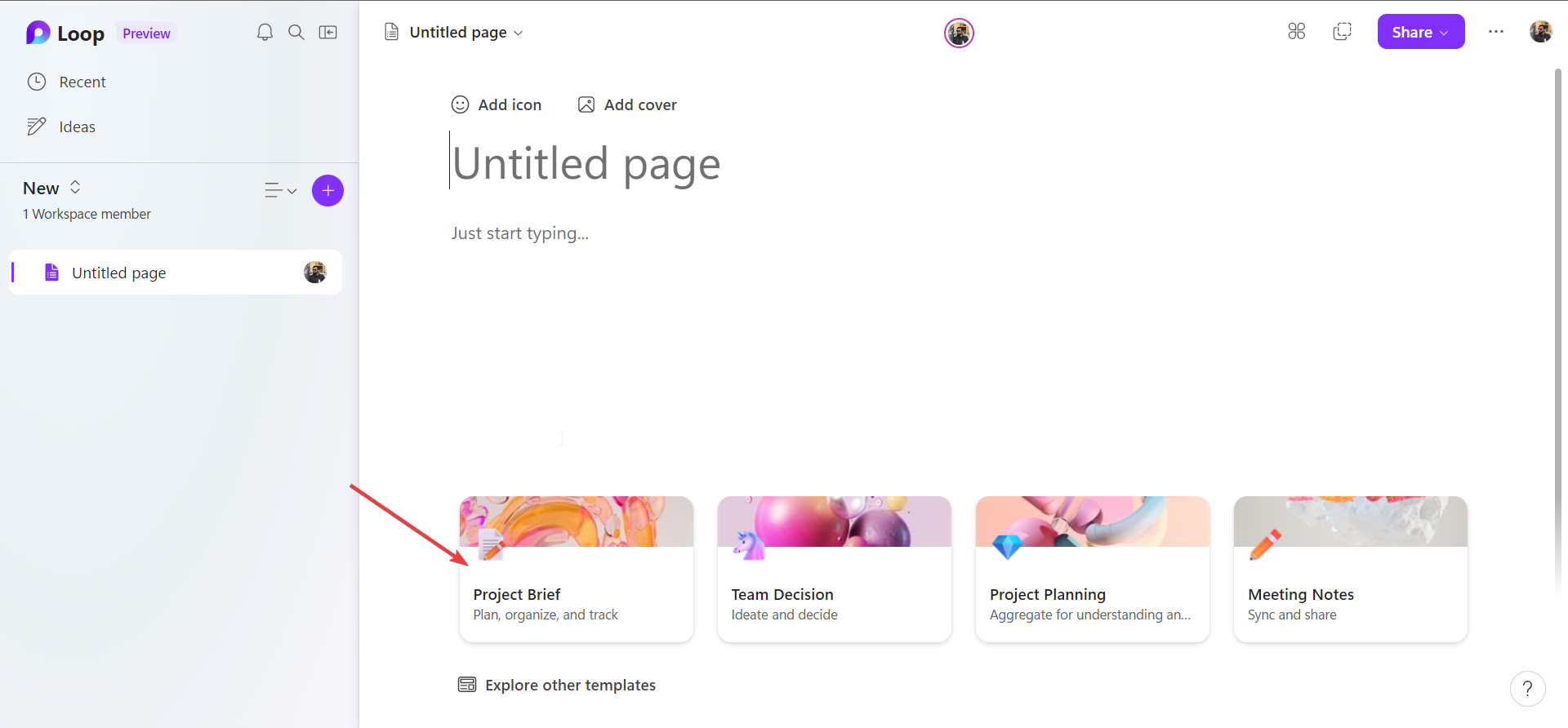Image resolution: width=1568 pixels, height=728 pixels.
Task: Click the copy as component icon
Action: point(1342,32)
